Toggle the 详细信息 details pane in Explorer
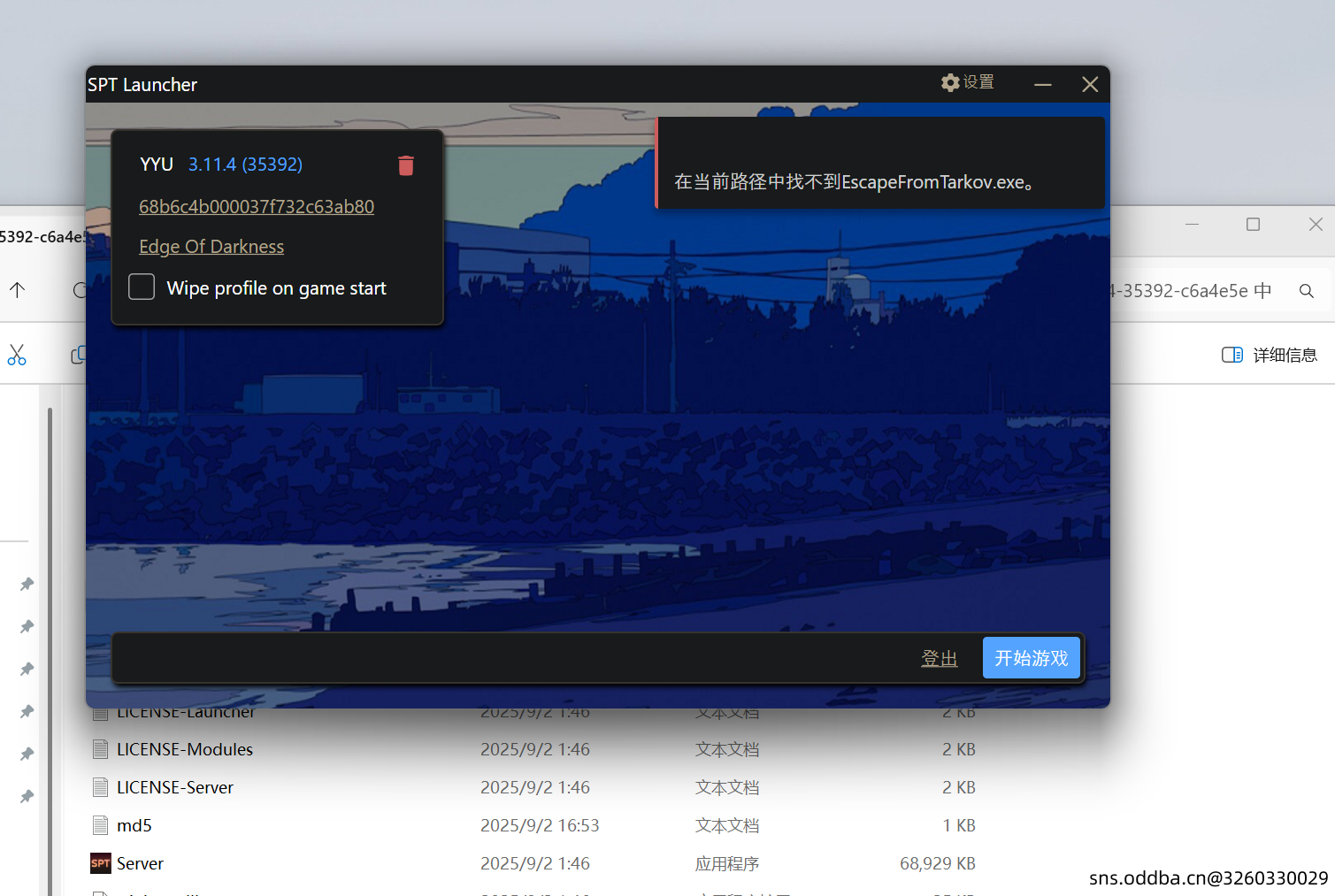The height and width of the screenshot is (896, 1335). coord(1270,355)
